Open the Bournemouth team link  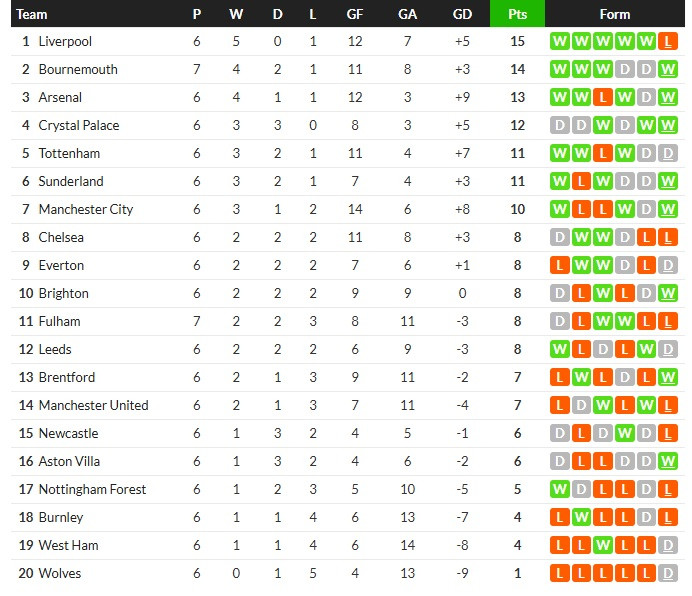[78, 70]
